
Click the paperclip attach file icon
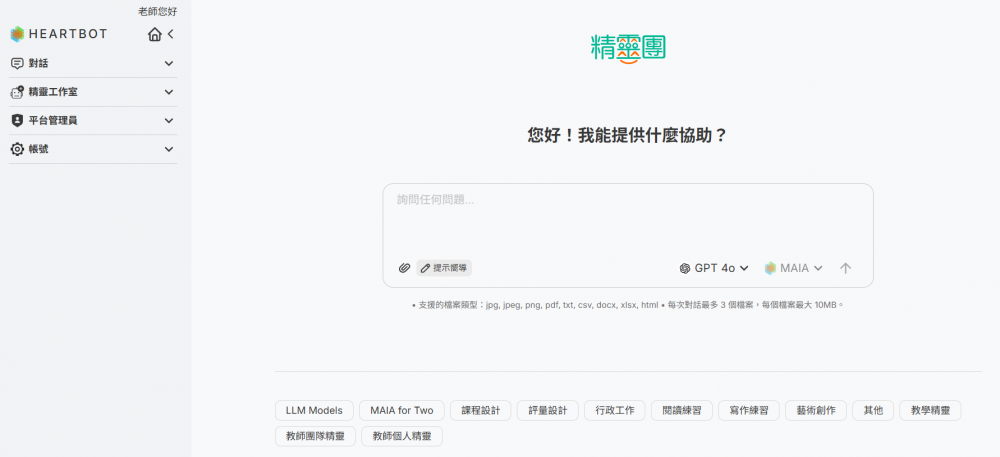tap(405, 268)
